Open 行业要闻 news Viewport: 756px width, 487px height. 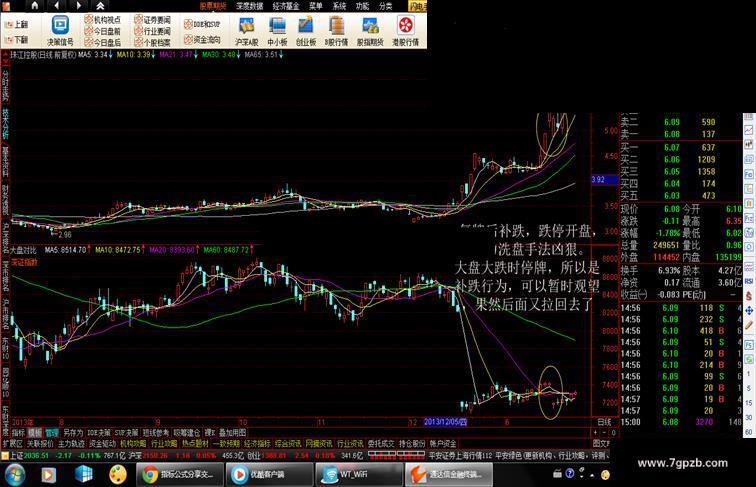click(153, 31)
